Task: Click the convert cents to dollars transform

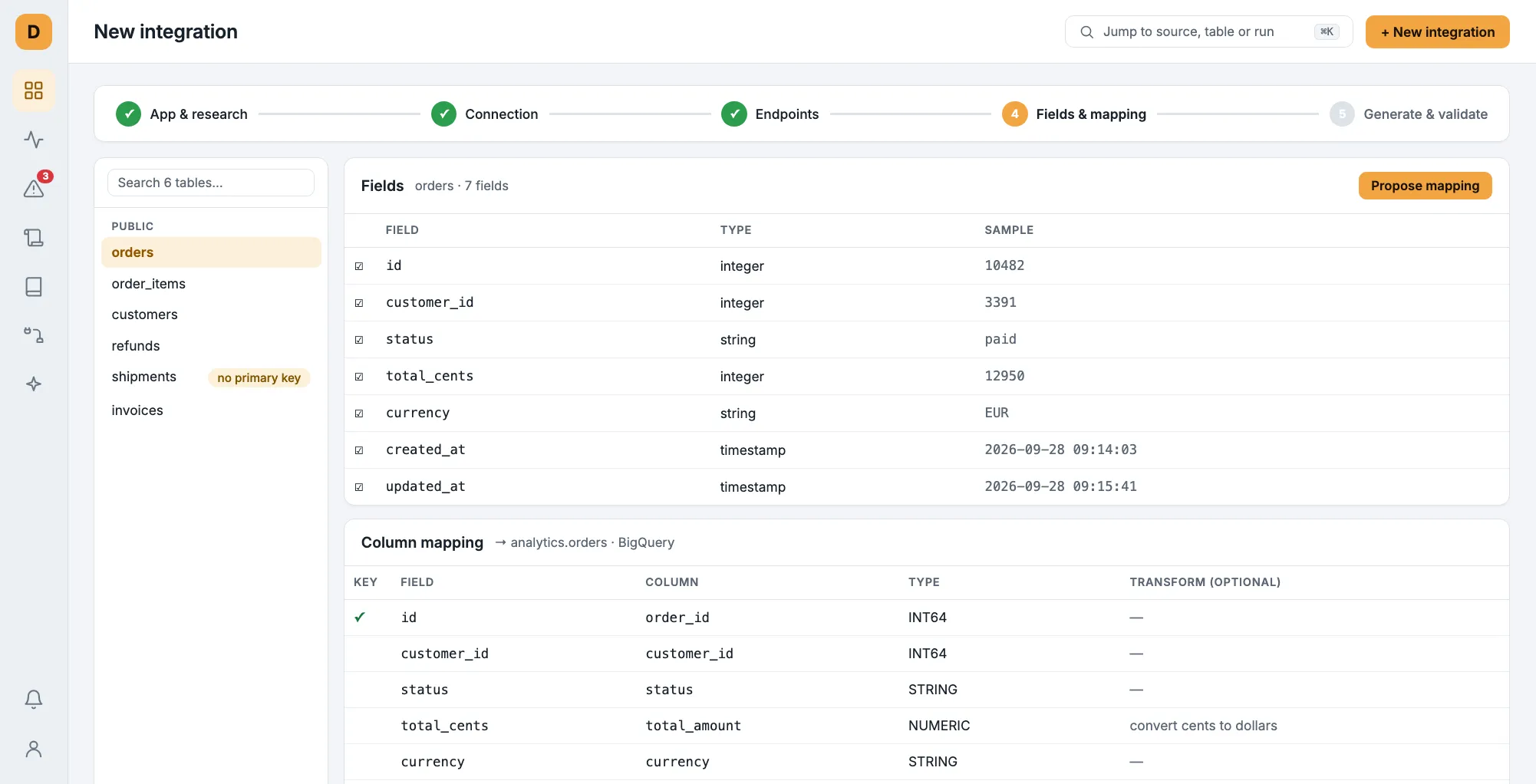Action: (x=1203, y=726)
